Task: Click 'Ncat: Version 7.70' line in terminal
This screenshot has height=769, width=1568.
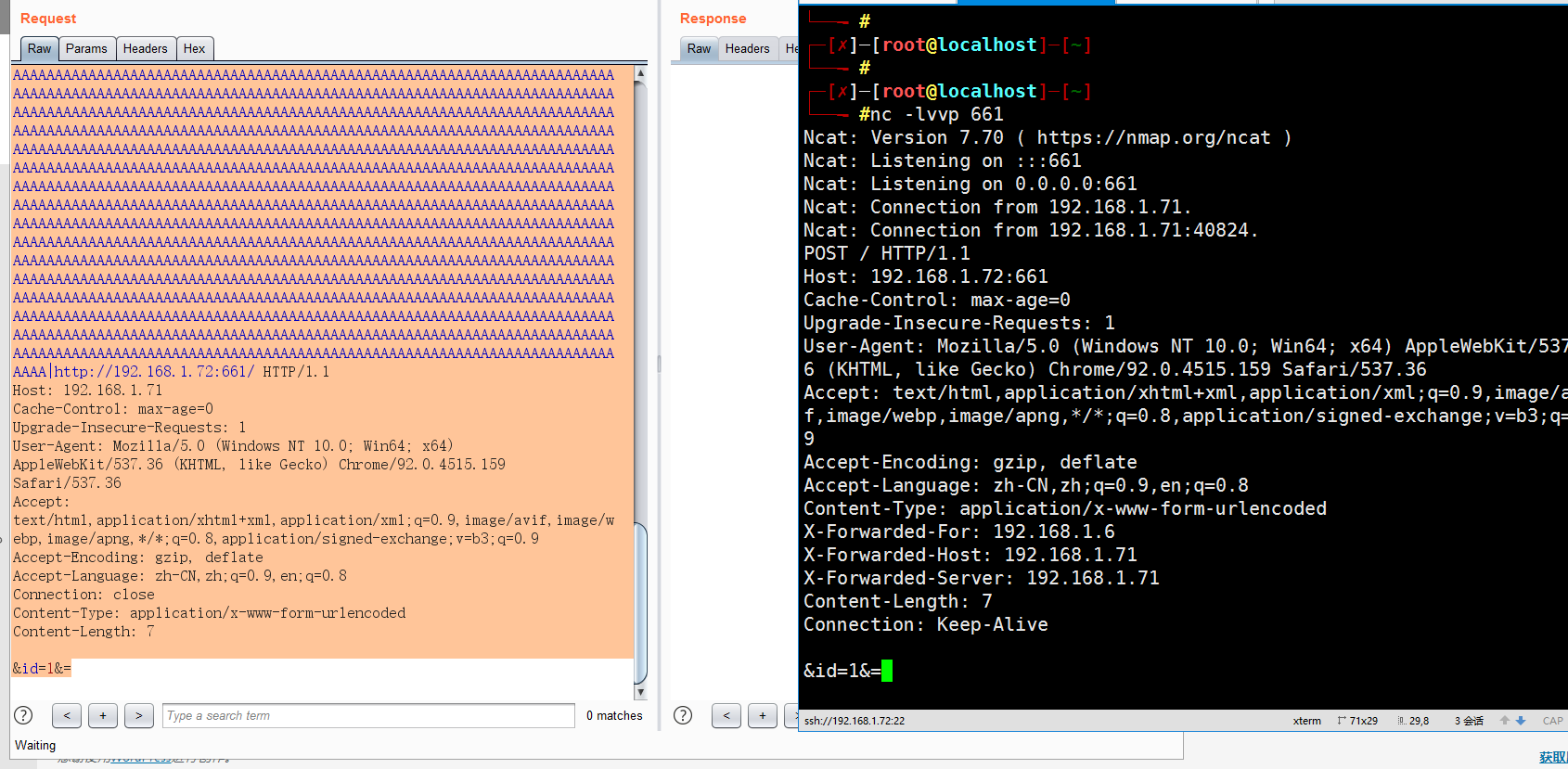Action: coord(1047,137)
